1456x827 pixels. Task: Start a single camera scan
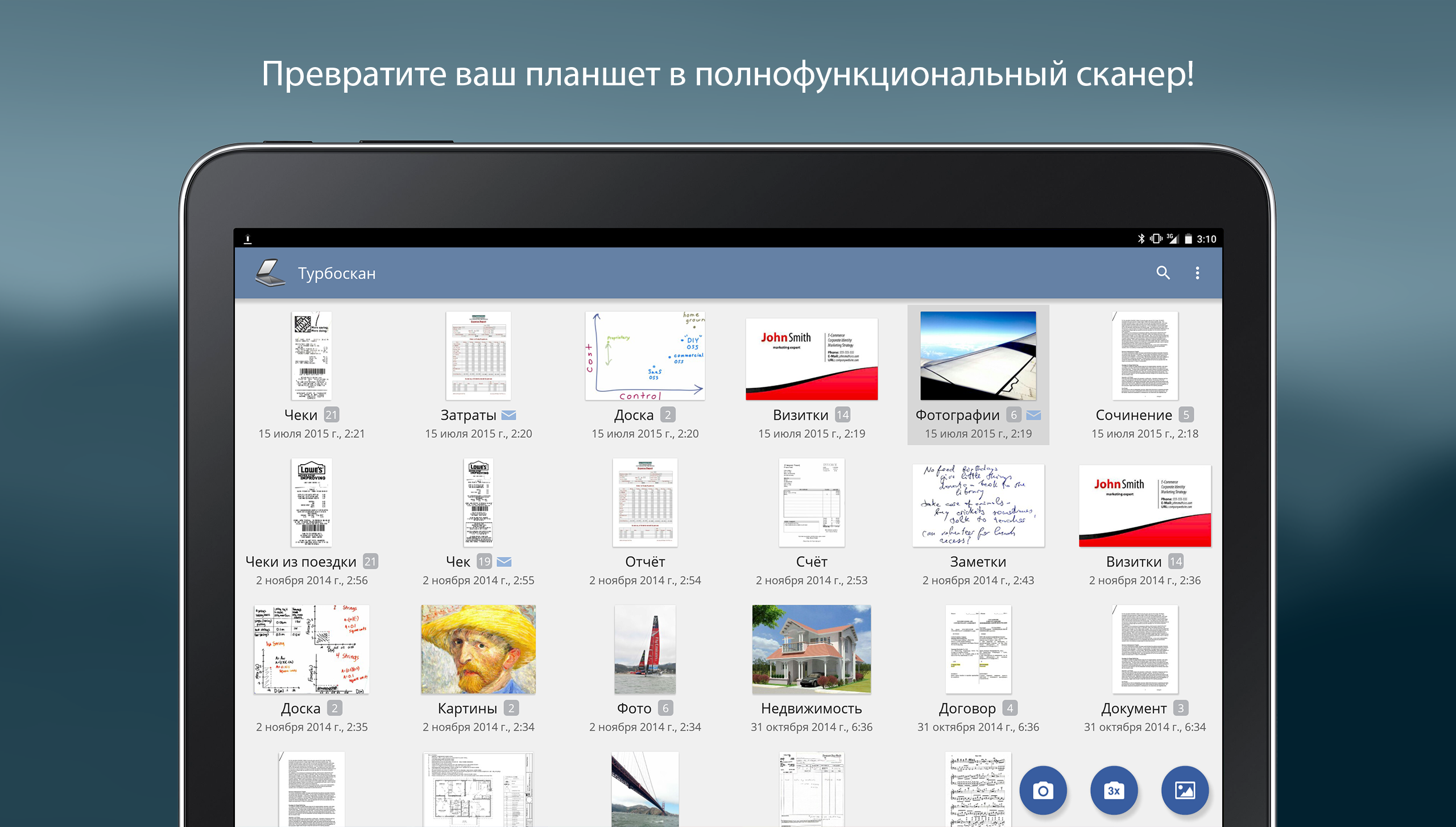point(1043,791)
